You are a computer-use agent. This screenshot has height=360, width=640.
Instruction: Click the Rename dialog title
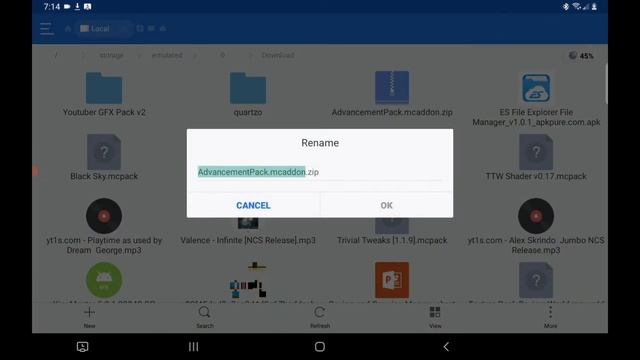tap(320, 143)
